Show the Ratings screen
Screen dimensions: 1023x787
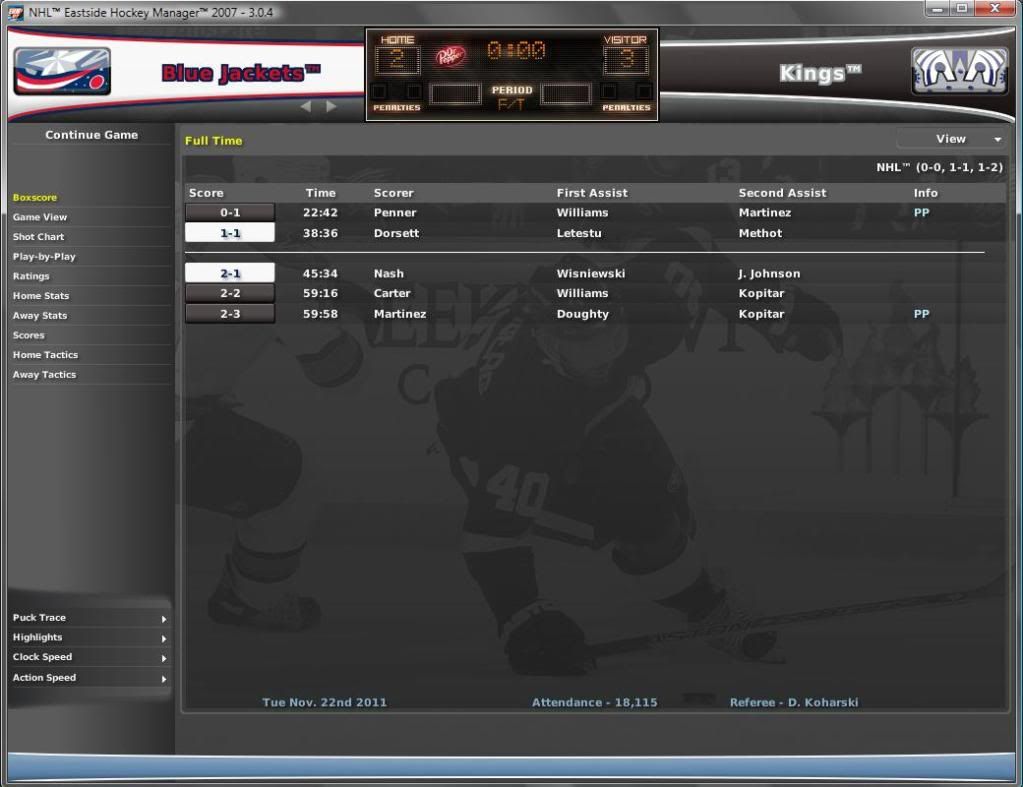31,276
